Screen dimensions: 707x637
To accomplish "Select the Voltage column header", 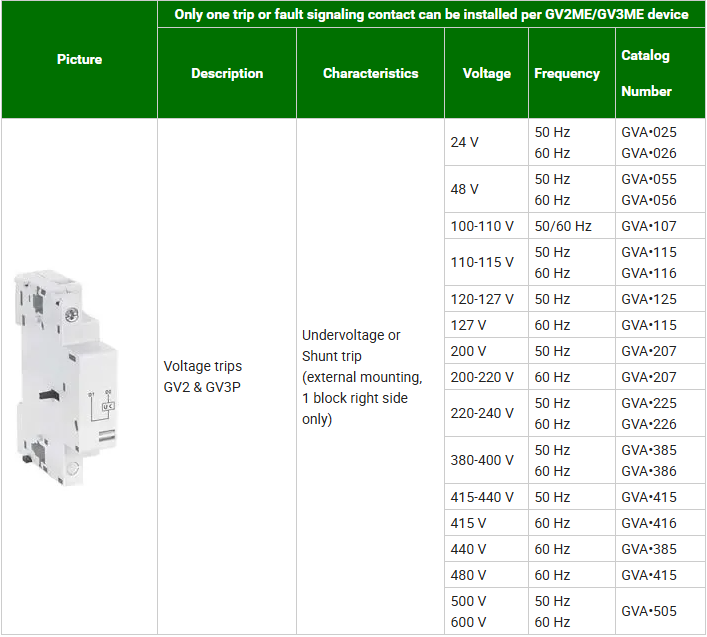I will pyautogui.click(x=486, y=73).
